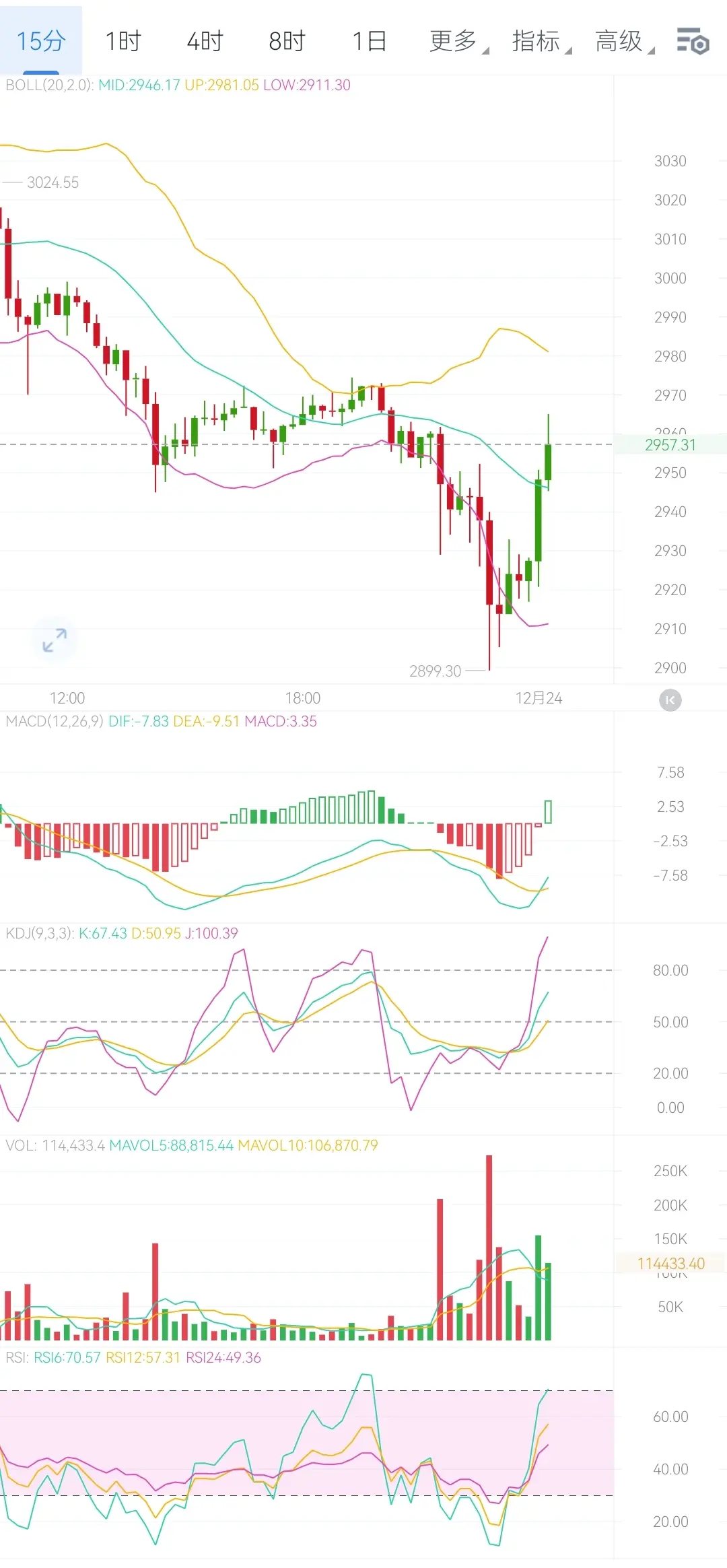The image size is (727, 1568).
Task: Tap the BOLL LOW:2911.30 value
Action: point(307,85)
